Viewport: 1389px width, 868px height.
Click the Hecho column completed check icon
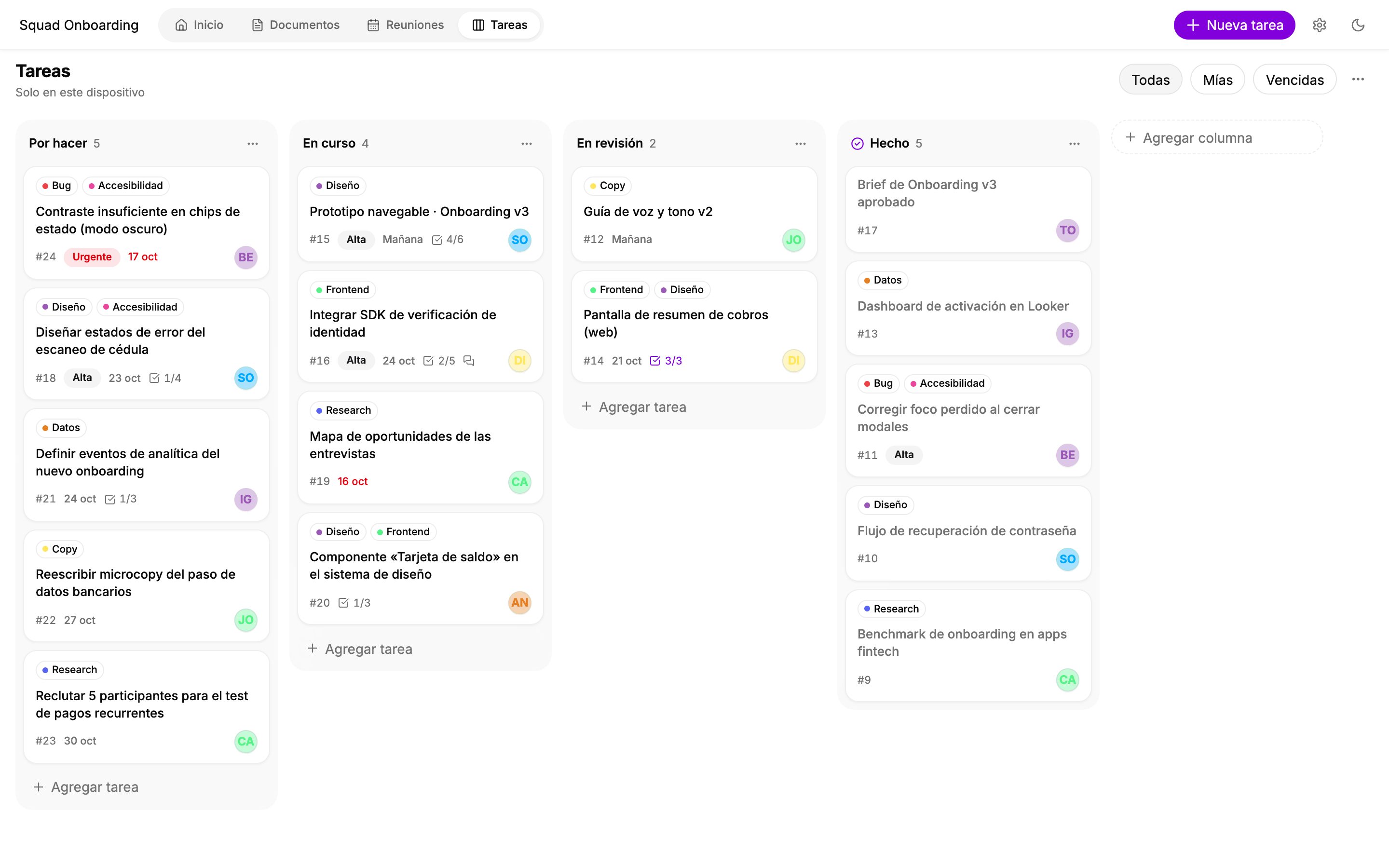coord(857,144)
